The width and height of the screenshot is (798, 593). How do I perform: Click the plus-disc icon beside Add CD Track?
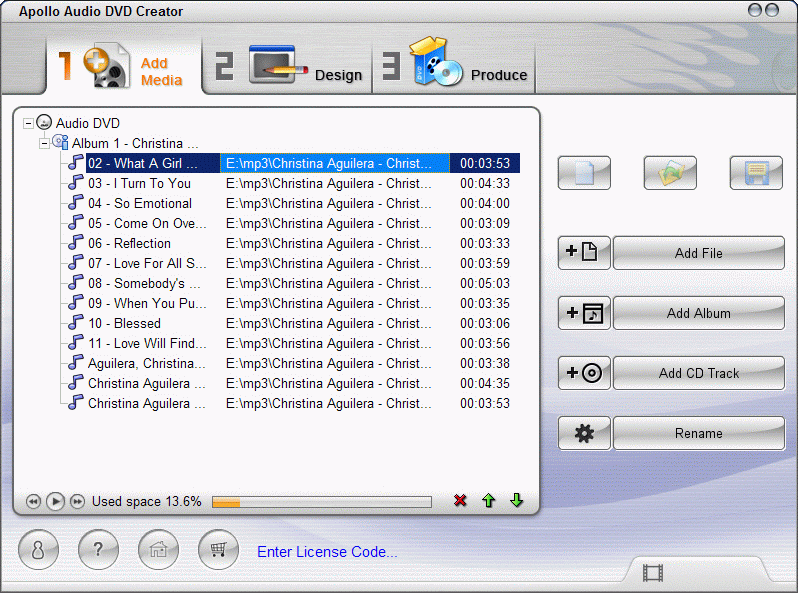(584, 373)
